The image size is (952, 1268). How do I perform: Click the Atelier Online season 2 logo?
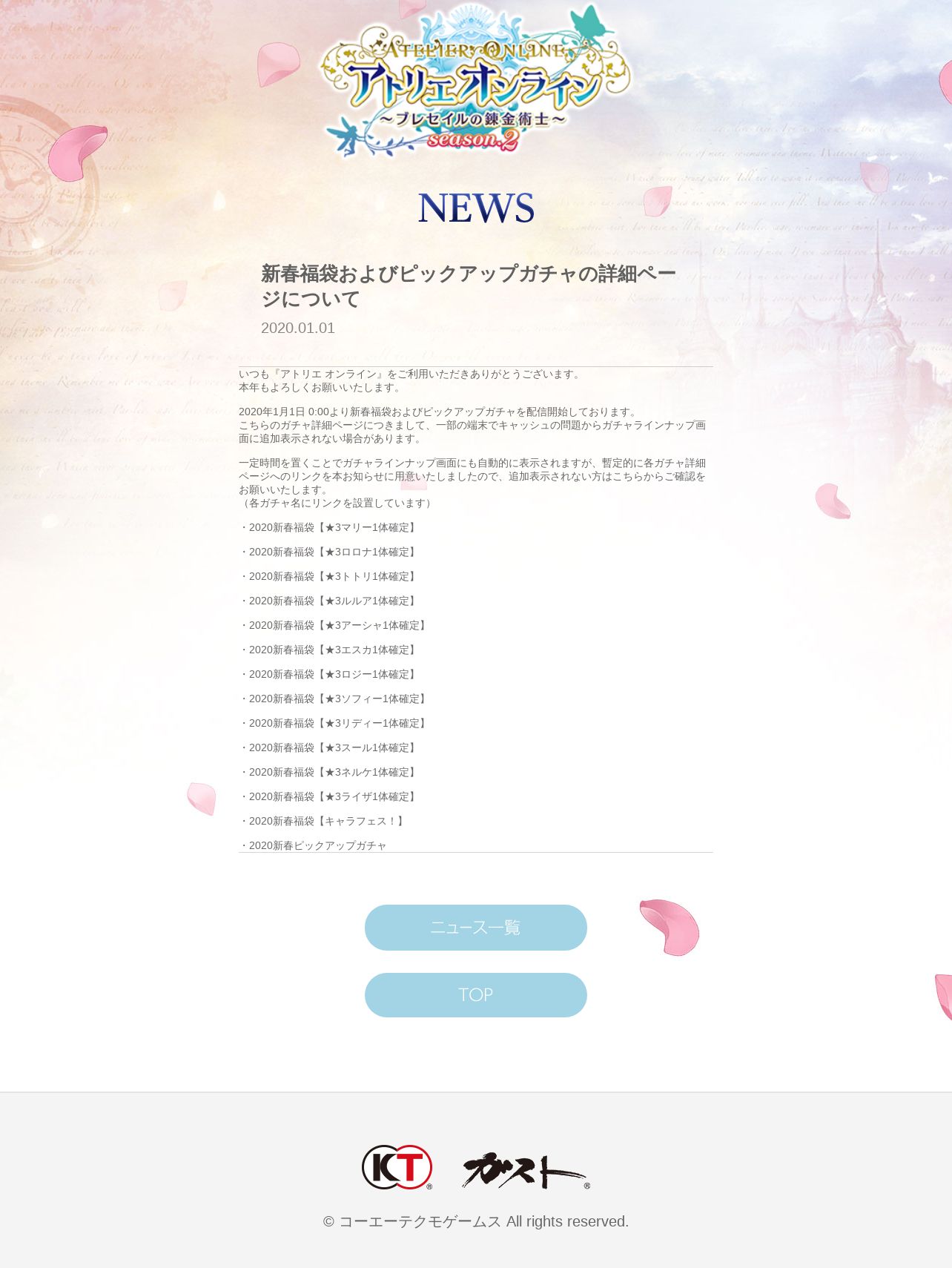coord(475,80)
